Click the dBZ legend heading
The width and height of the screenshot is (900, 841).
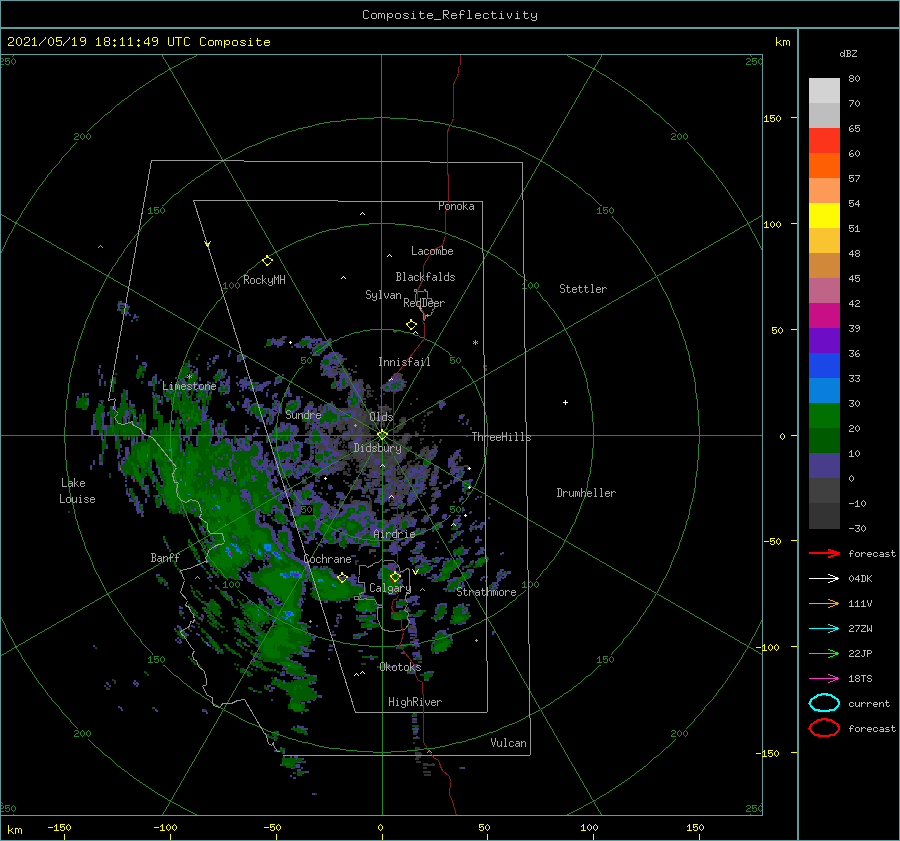(x=848, y=53)
